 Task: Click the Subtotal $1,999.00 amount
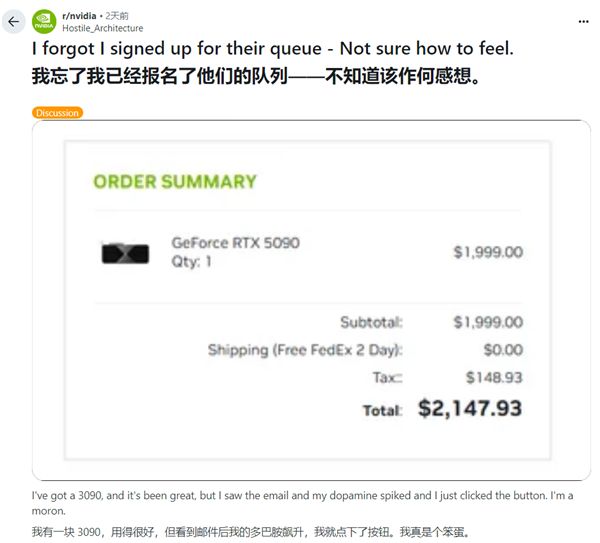pos(488,322)
